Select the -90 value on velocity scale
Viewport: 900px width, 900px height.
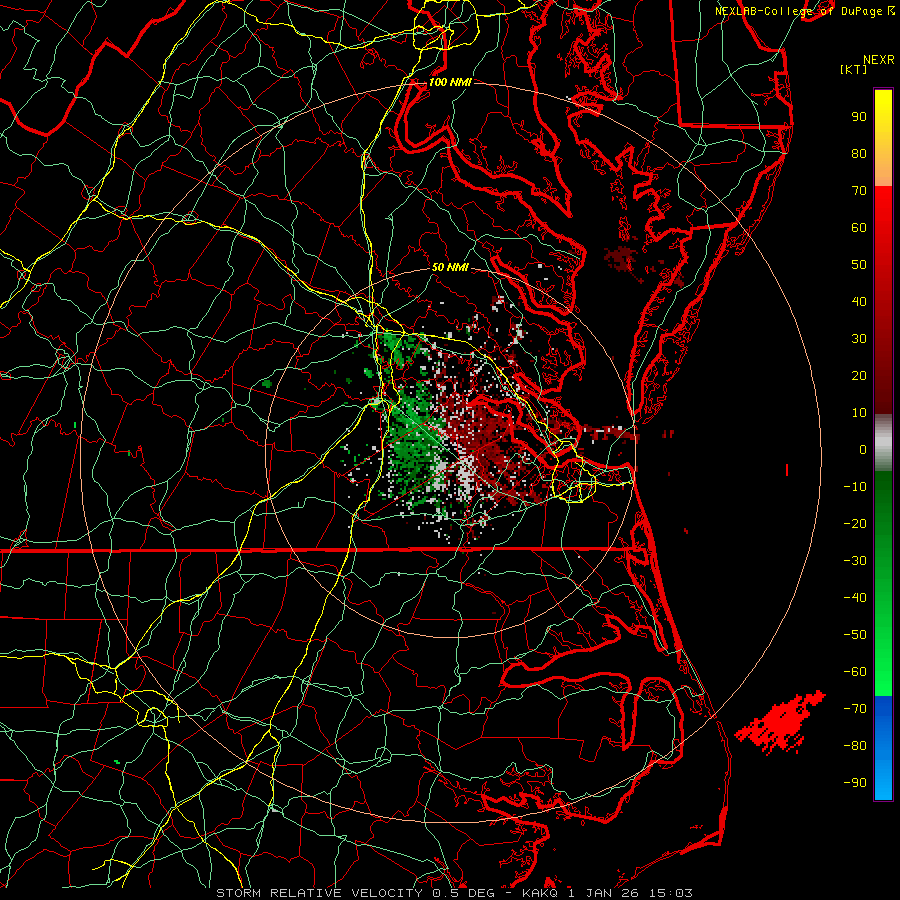tap(855, 783)
